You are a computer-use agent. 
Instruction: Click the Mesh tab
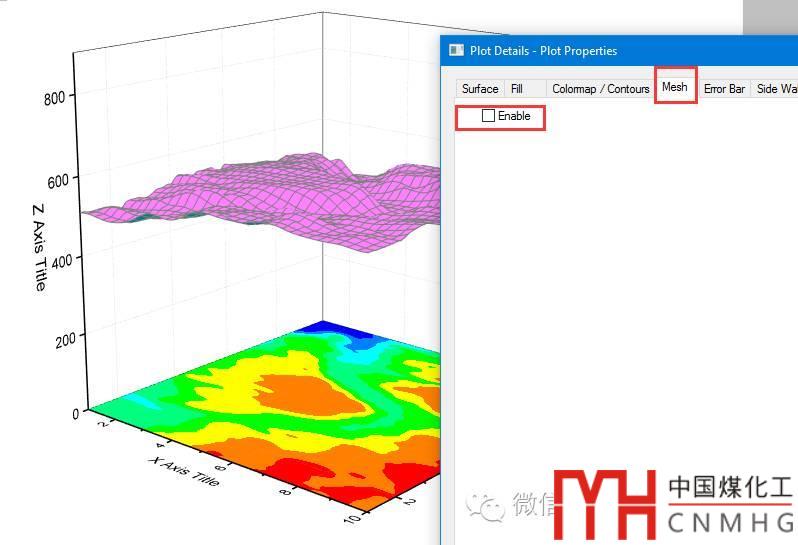pos(675,87)
